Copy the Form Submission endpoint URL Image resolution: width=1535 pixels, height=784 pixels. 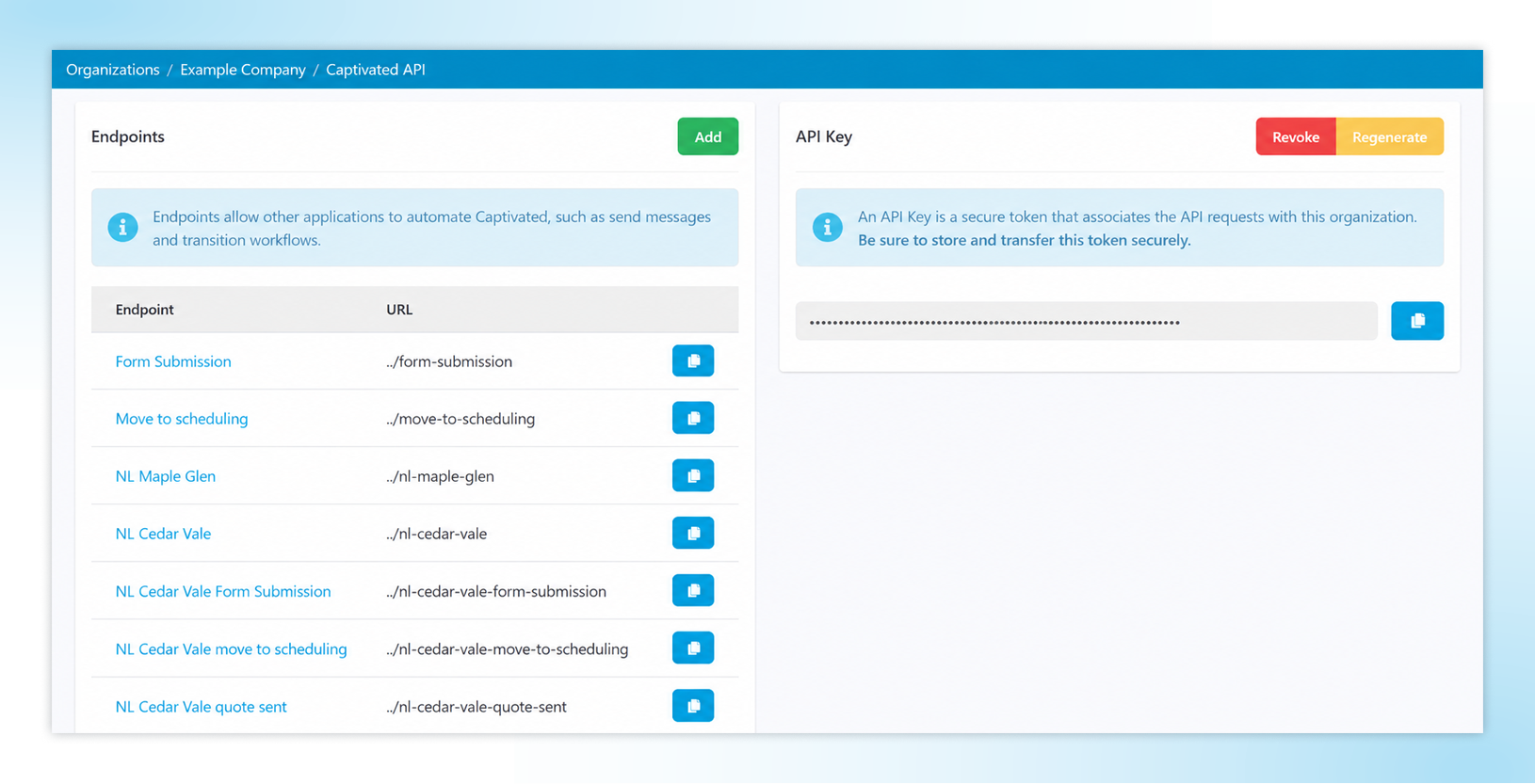click(693, 360)
